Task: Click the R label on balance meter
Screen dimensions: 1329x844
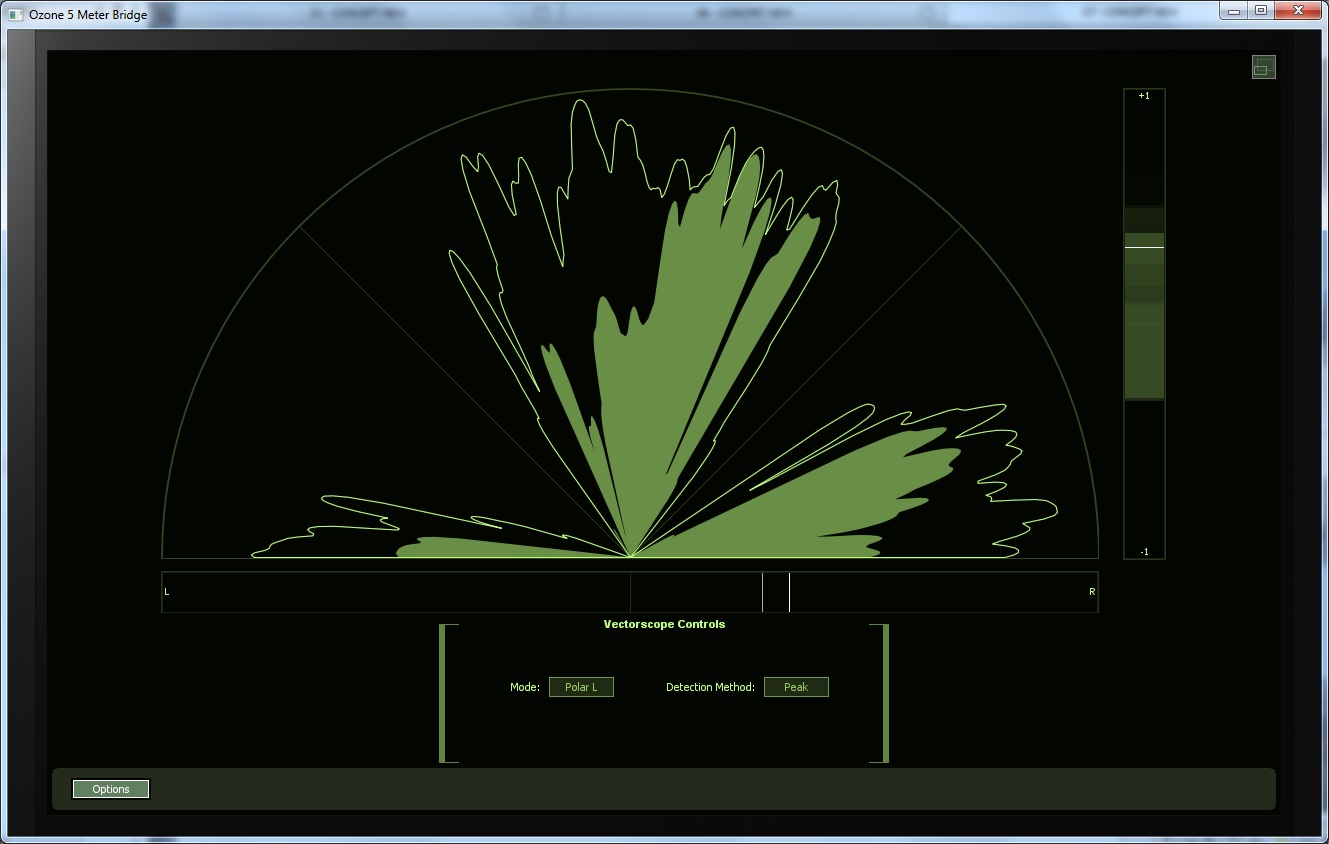Action: click(x=1092, y=592)
